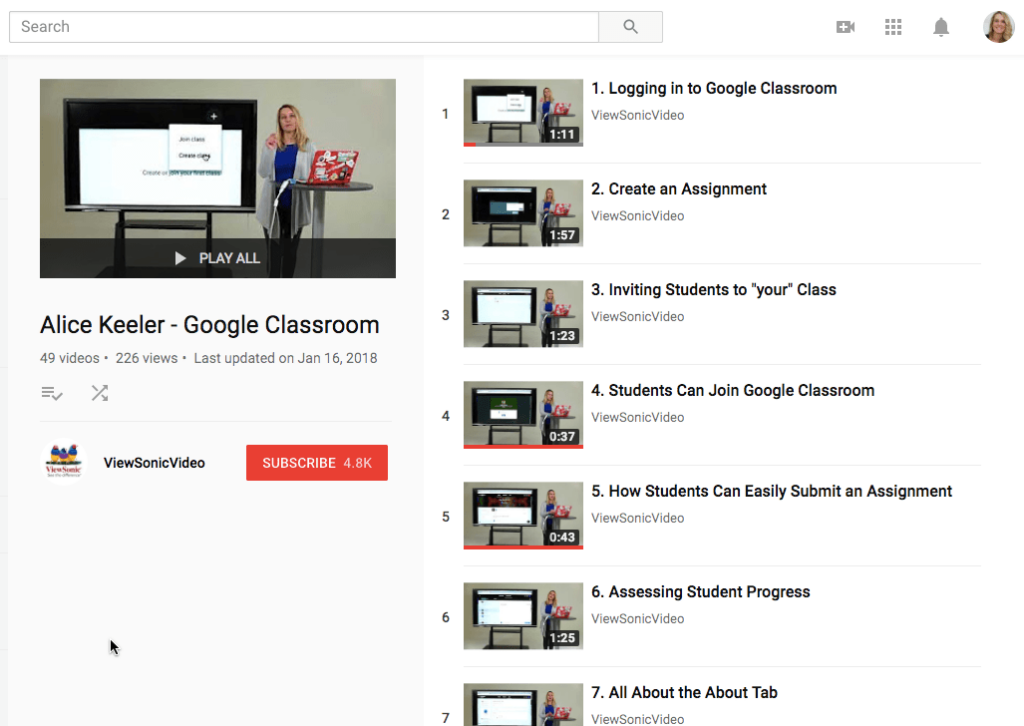The image size is (1024, 726).
Task: Open video '2. Create an Assignment'
Action: (679, 189)
